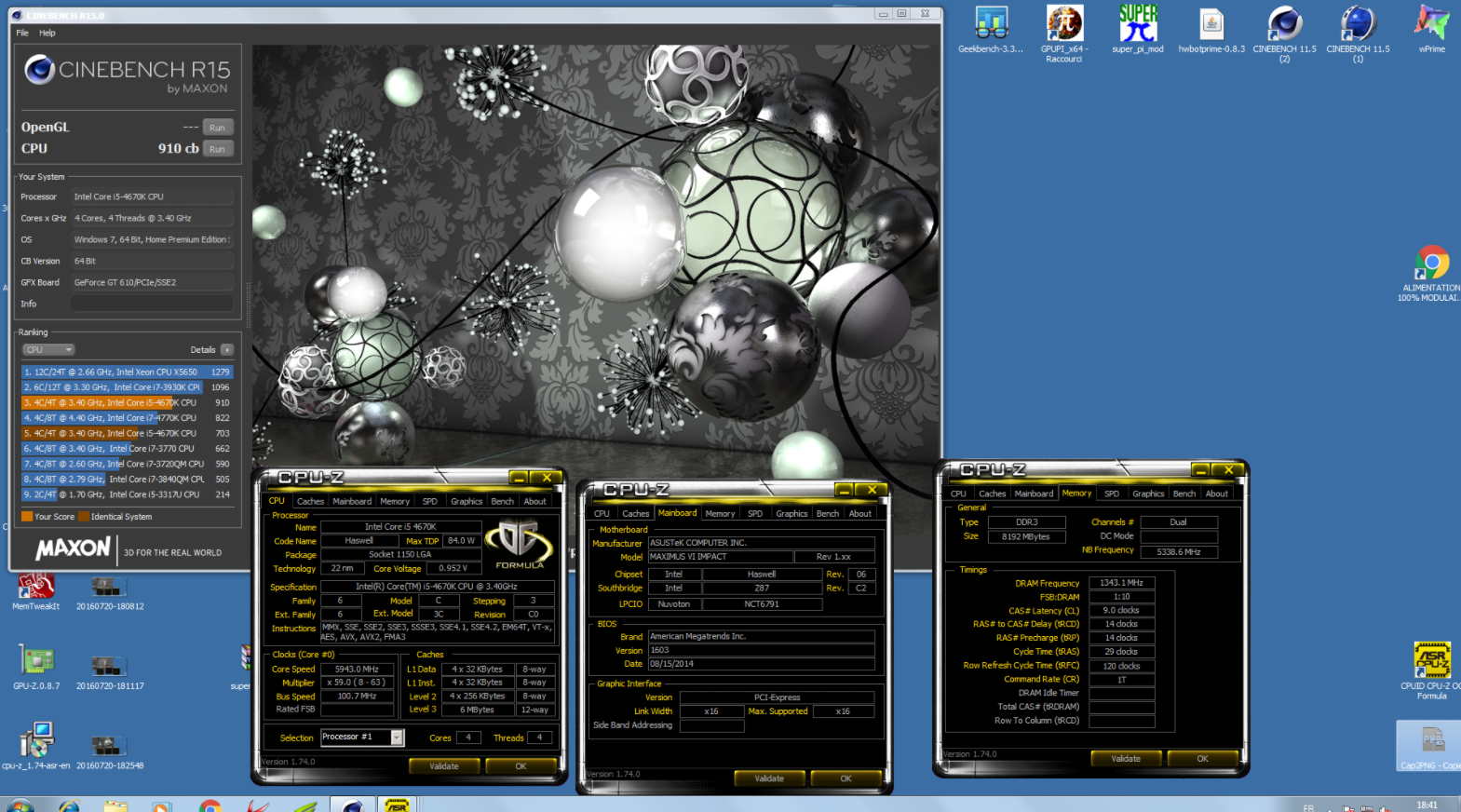Open screenshot file 20160720-180812

tap(110, 593)
